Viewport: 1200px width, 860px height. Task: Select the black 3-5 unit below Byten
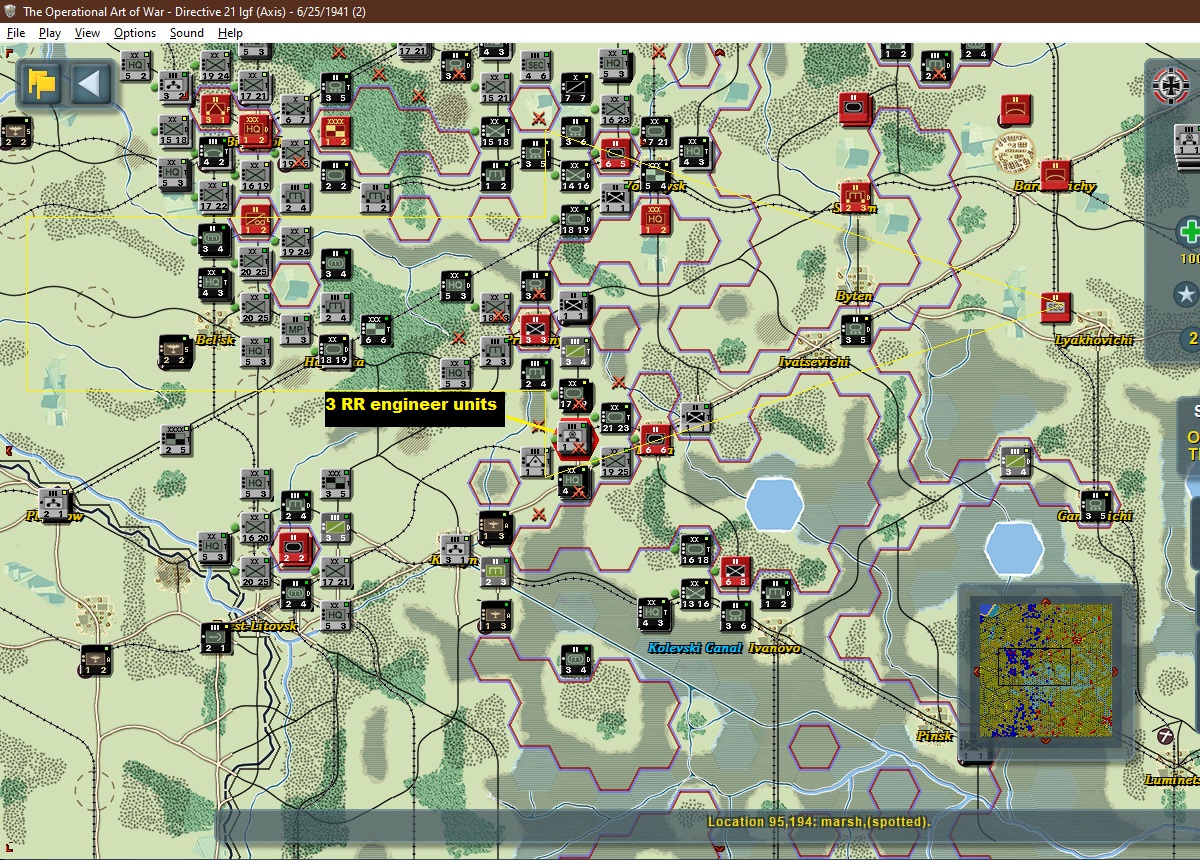tap(855, 329)
